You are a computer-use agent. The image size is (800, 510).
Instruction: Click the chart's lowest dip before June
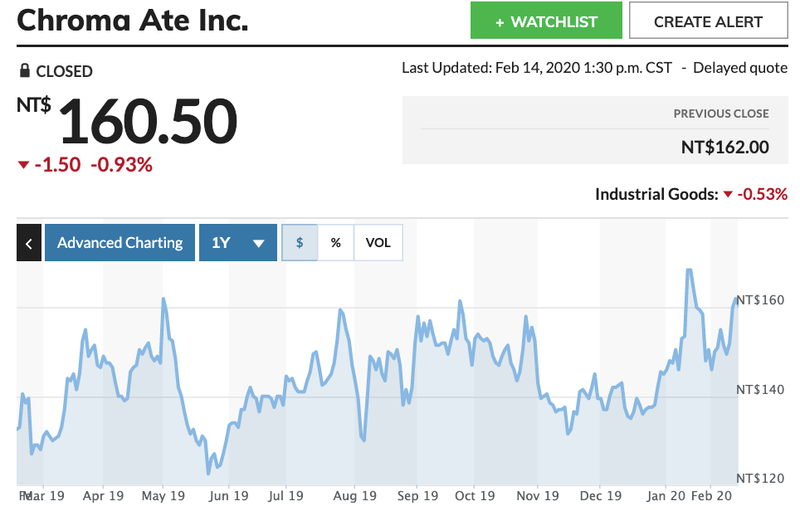tap(208, 473)
